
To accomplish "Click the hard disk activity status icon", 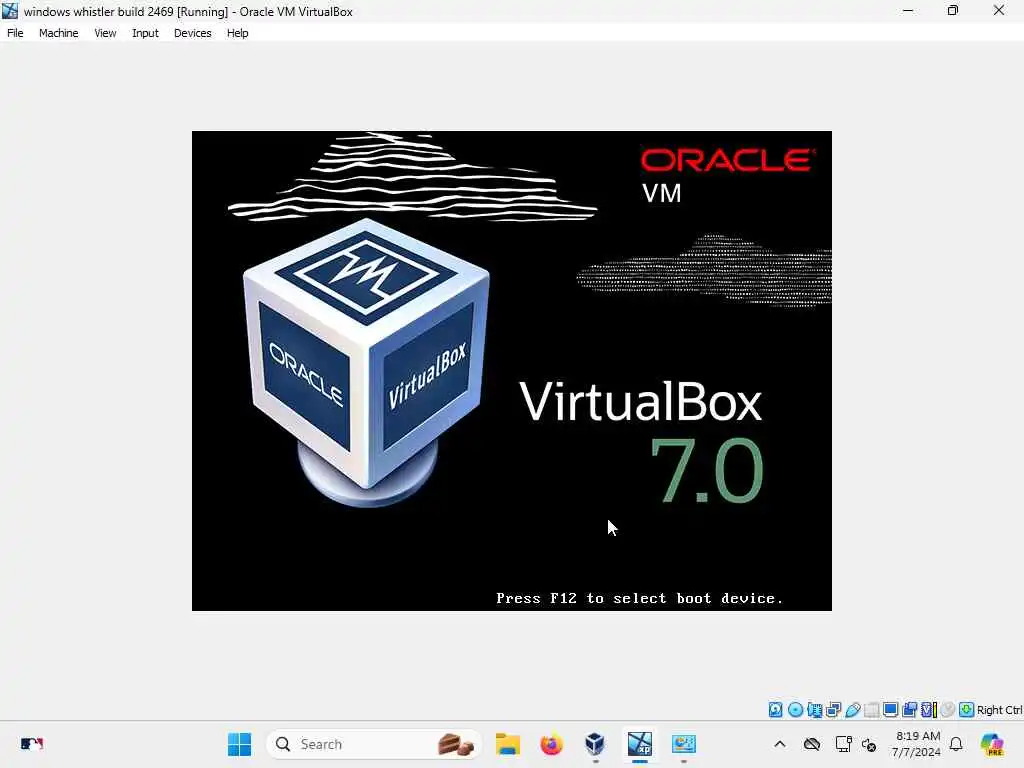I will point(776,710).
